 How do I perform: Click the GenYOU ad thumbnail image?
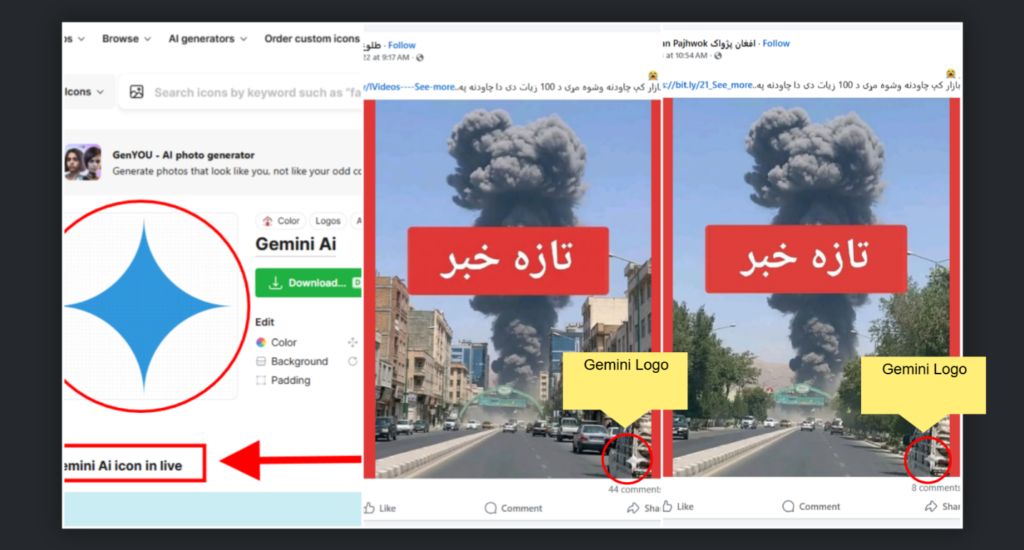pos(83,162)
